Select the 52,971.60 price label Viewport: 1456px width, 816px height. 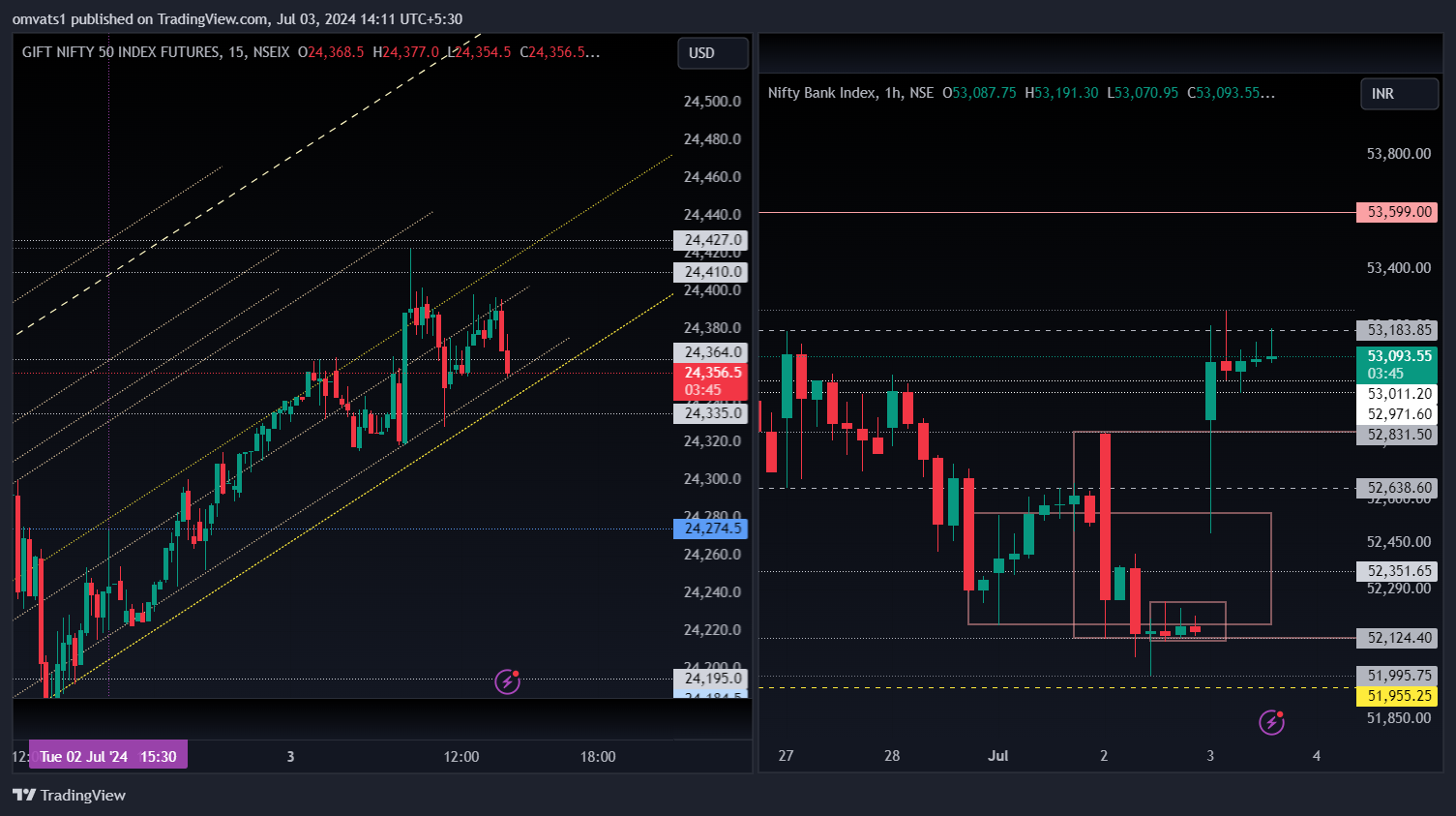point(1397,414)
